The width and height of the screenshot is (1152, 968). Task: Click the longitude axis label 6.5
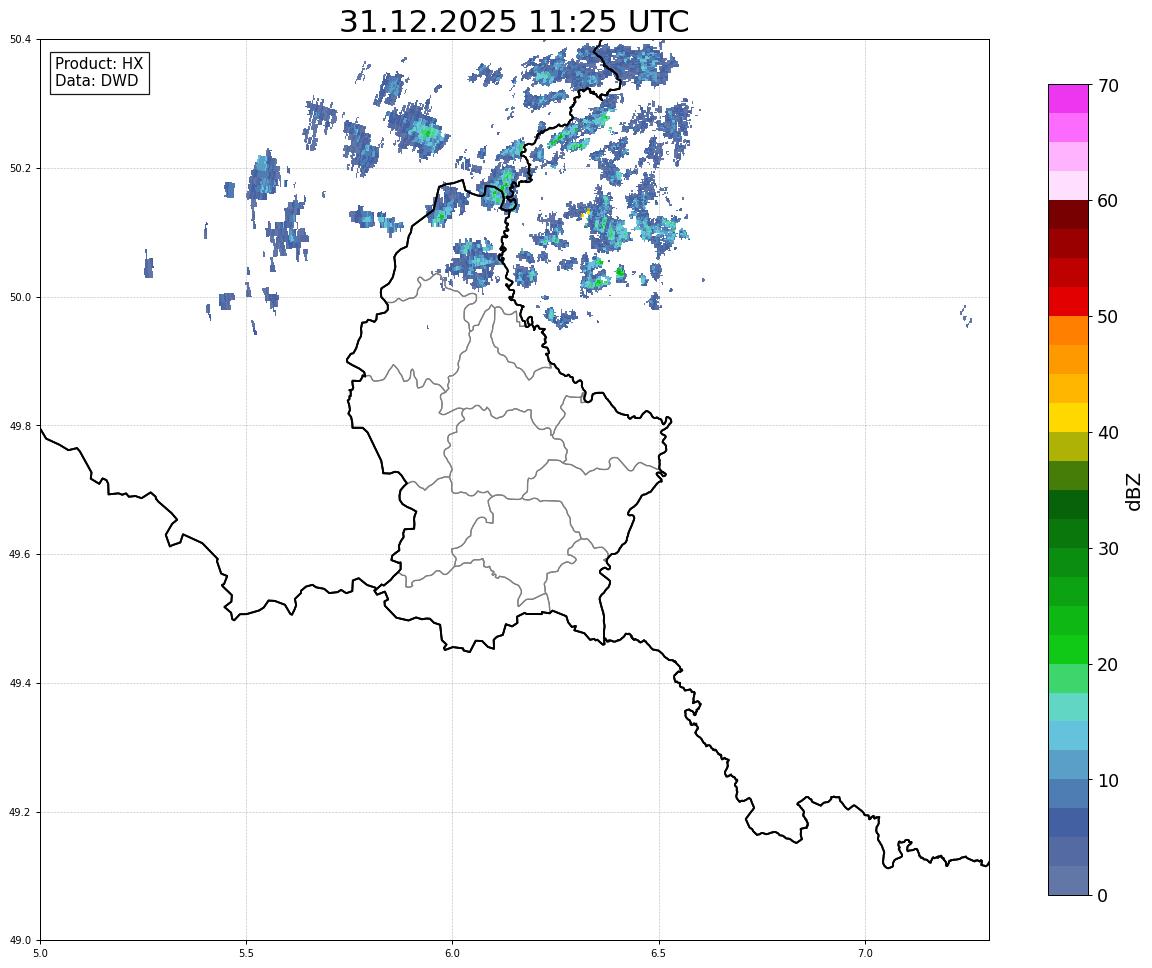pos(659,954)
